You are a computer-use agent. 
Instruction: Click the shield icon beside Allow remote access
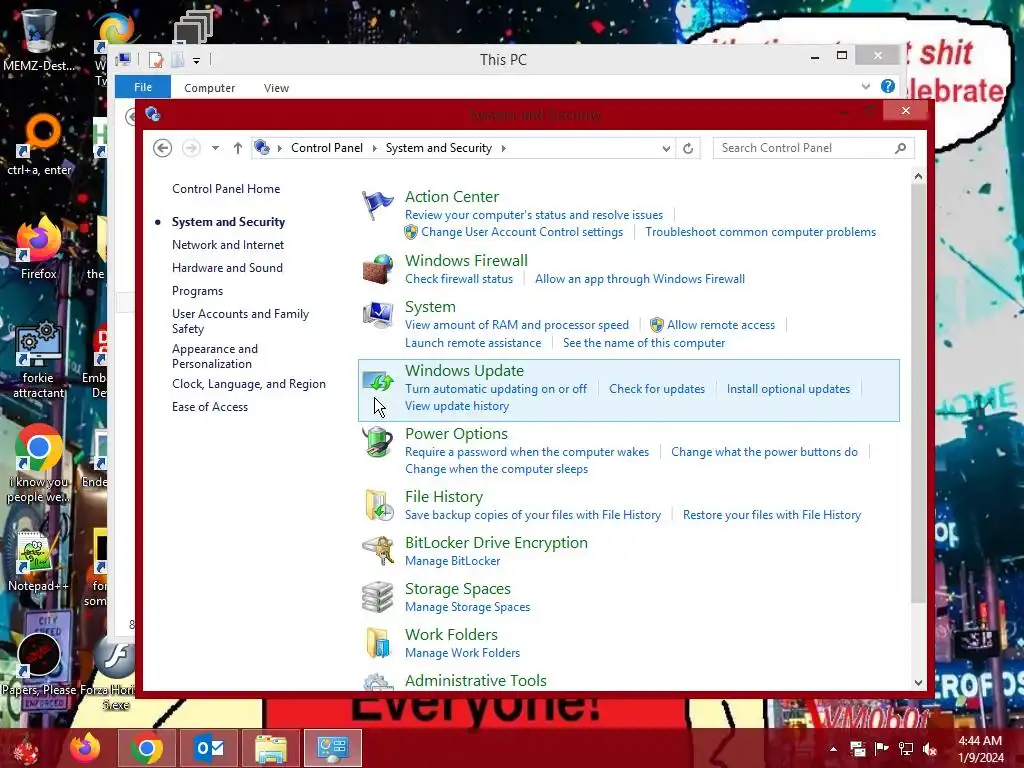(x=656, y=325)
